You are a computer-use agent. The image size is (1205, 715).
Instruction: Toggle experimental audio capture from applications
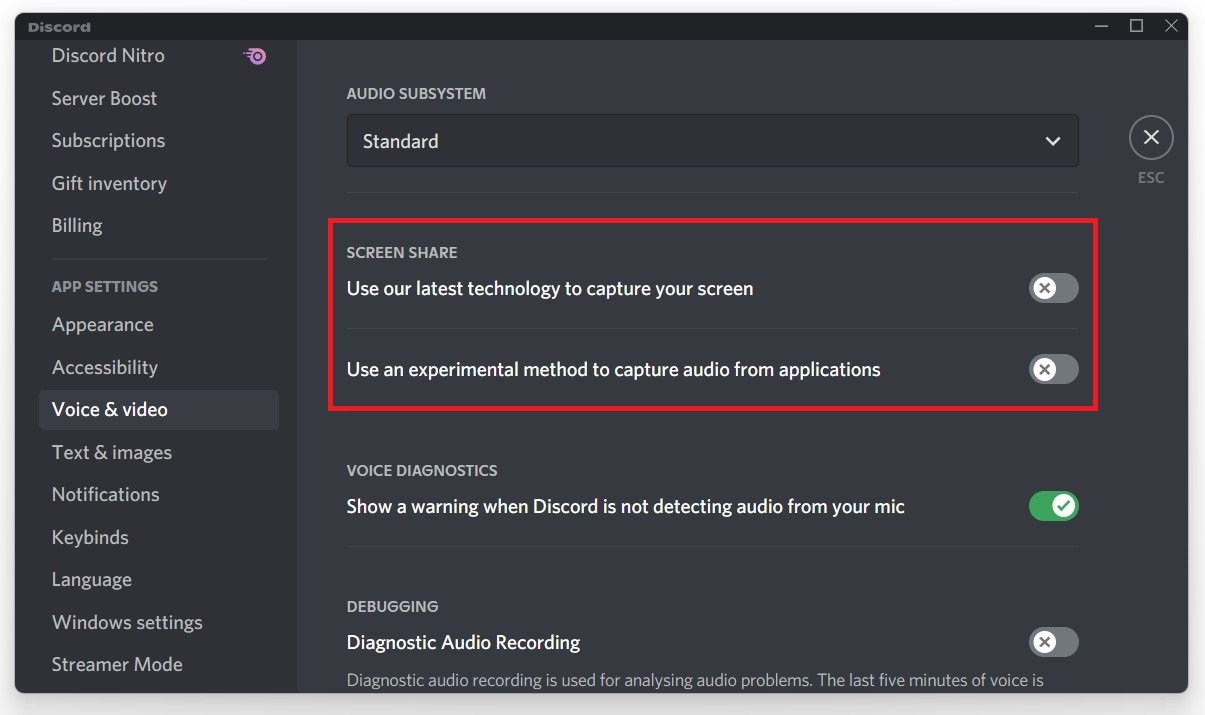(1053, 370)
